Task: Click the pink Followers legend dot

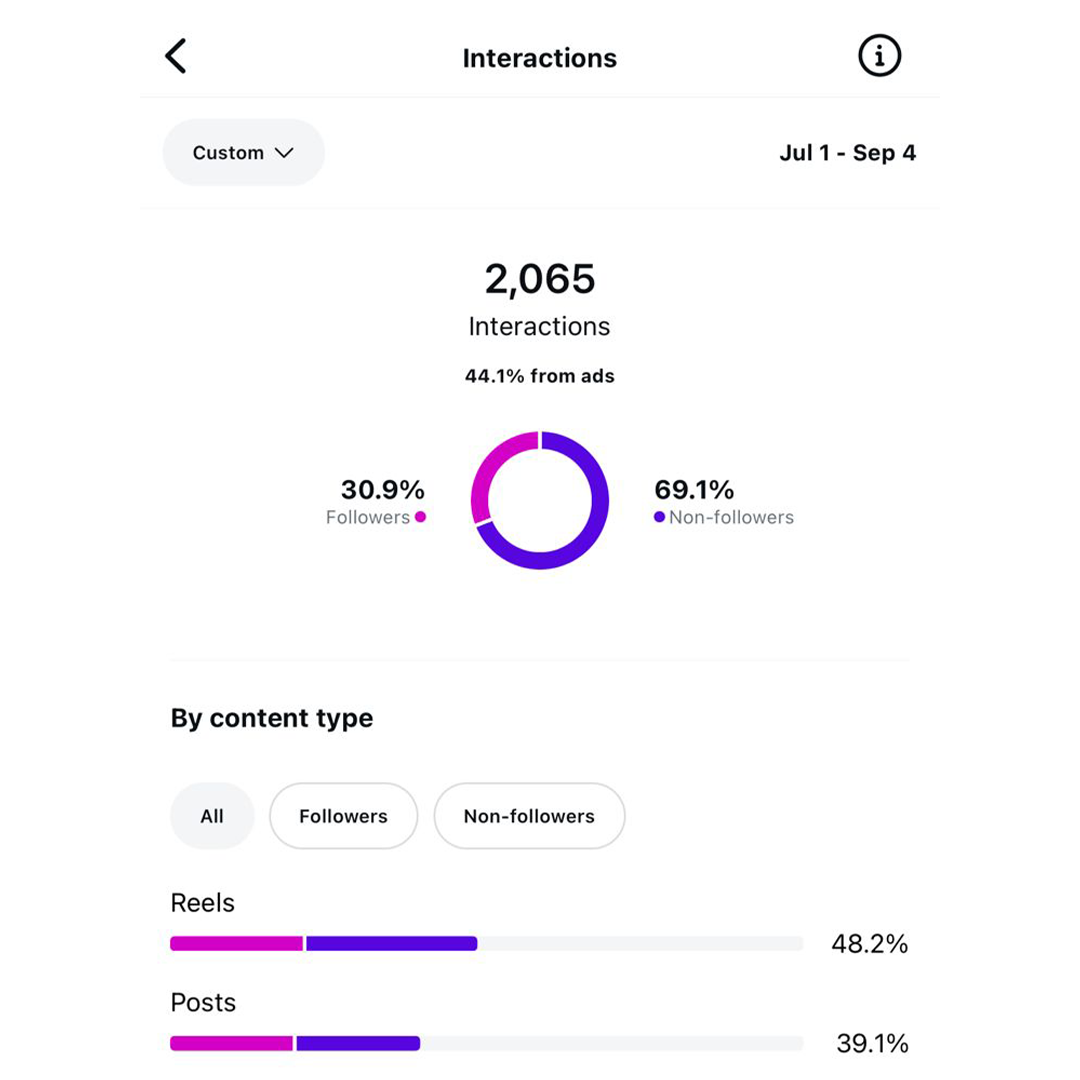Action: (420, 517)
